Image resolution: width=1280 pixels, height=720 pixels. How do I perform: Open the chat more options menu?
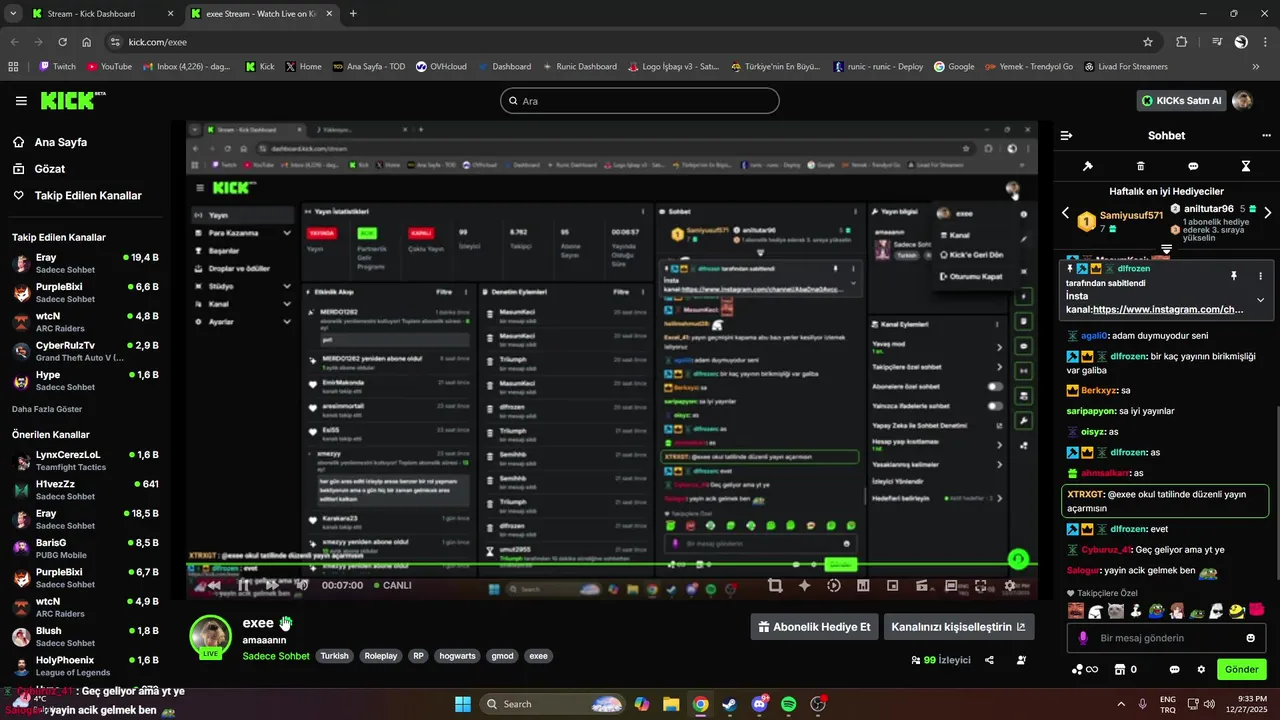point(1266,135)
